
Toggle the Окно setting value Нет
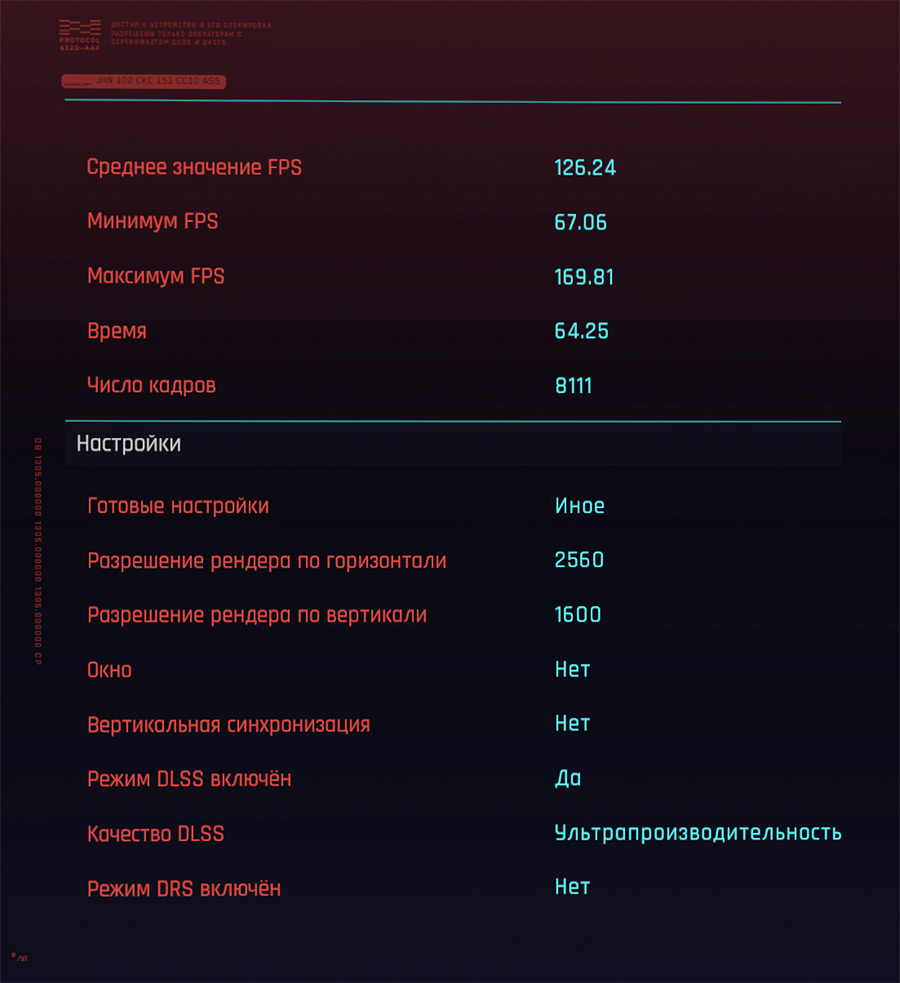[572, 669]
